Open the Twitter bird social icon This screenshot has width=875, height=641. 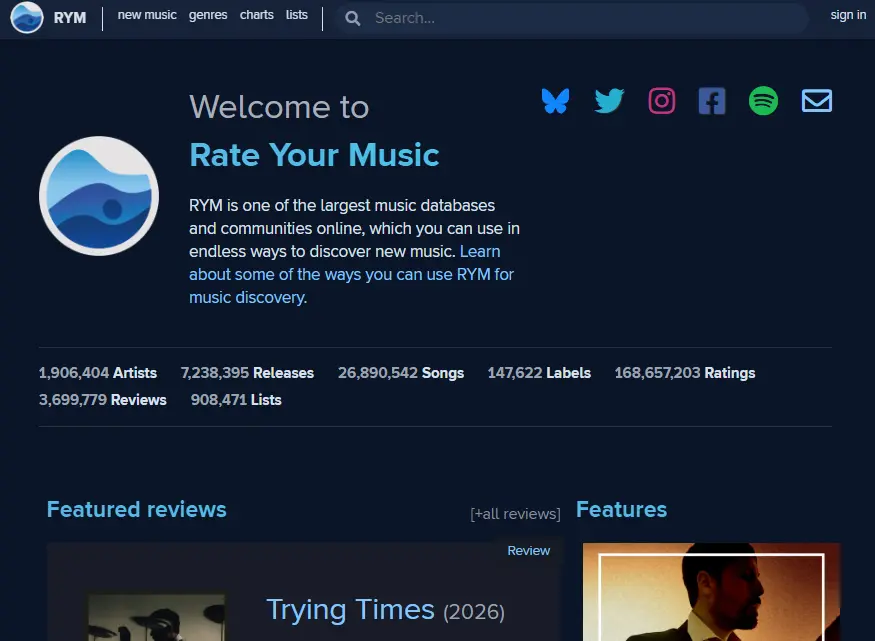609,101
